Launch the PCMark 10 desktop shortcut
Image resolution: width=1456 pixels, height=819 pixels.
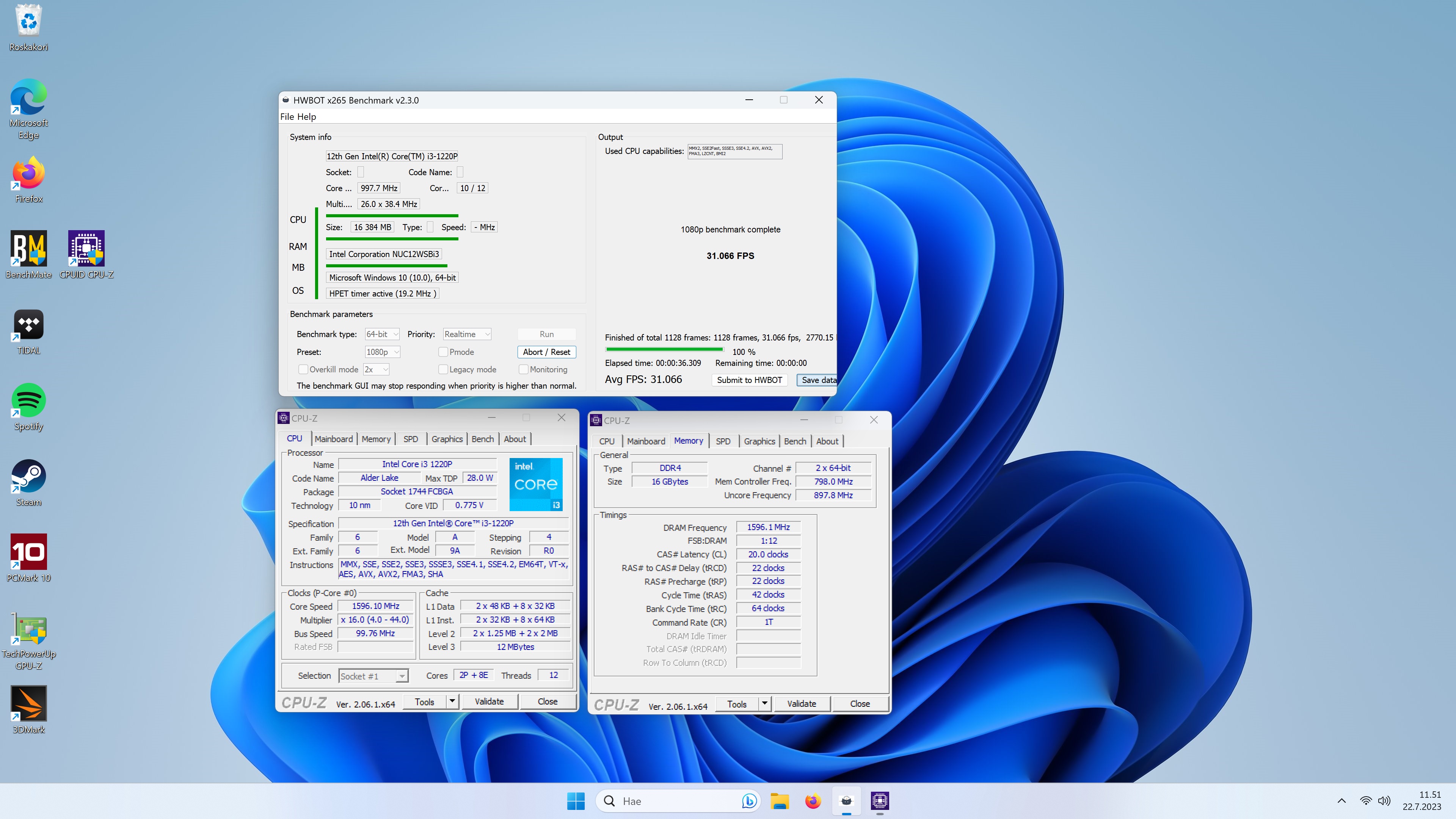28,559
